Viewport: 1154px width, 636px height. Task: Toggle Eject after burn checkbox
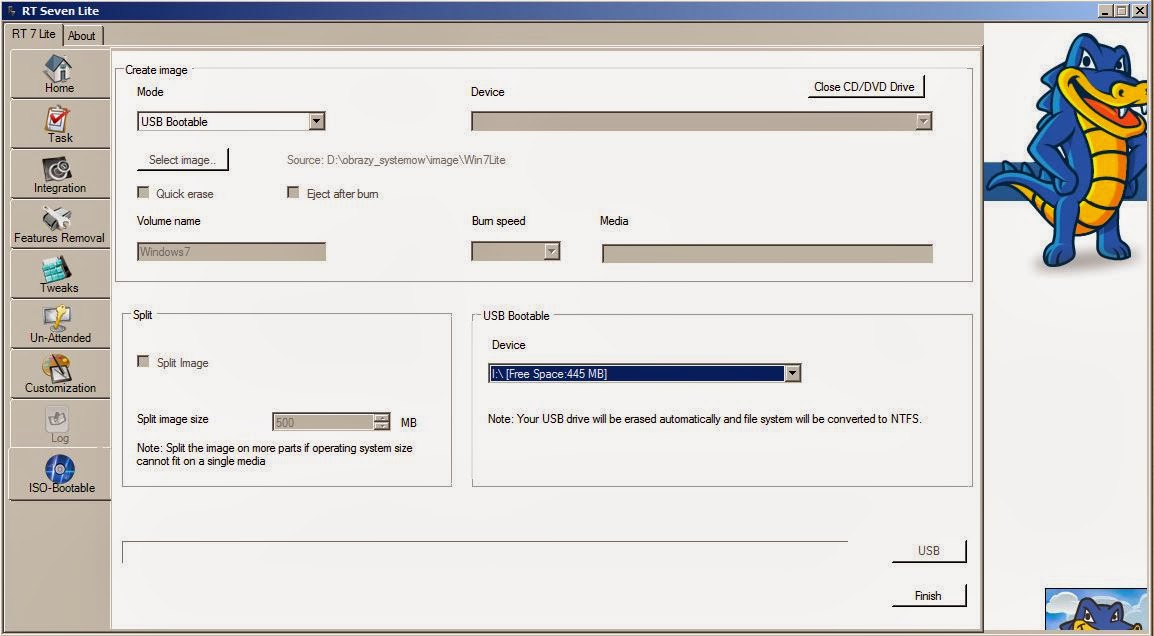293,193
